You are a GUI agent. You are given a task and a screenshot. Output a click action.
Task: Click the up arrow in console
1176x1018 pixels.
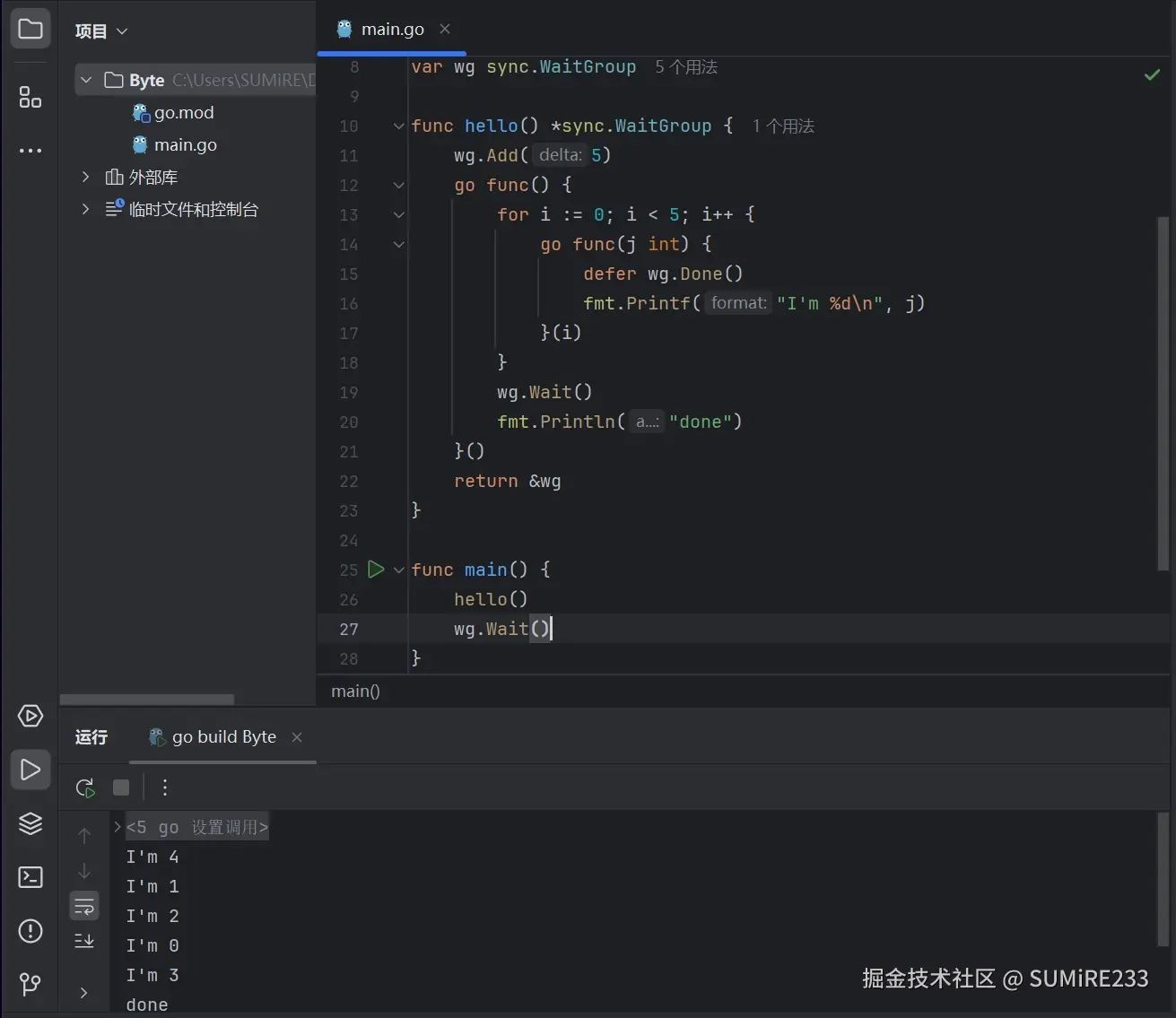84,836
